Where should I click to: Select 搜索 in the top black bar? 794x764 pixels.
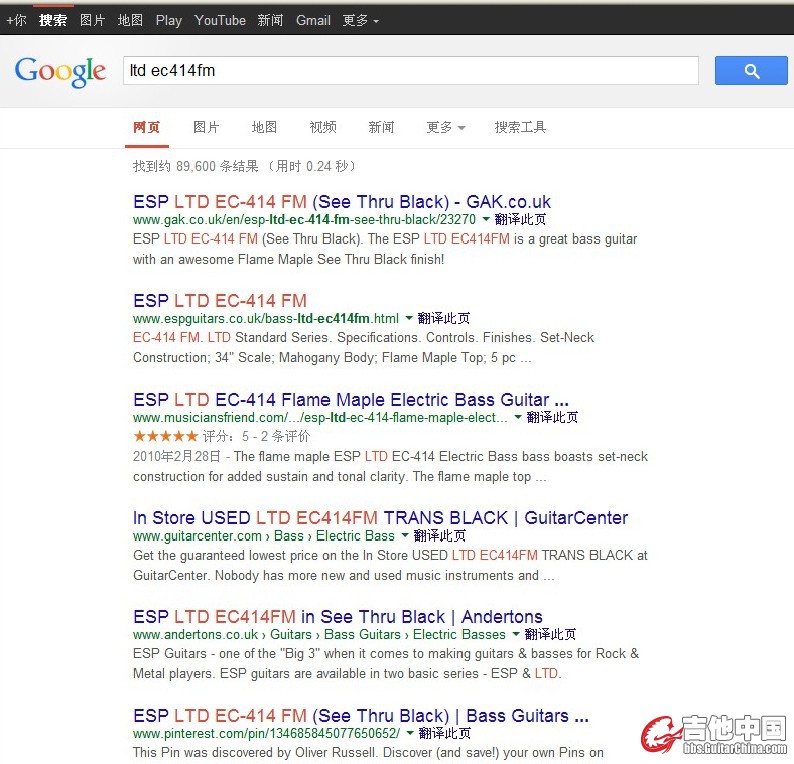tap(53, 20)
